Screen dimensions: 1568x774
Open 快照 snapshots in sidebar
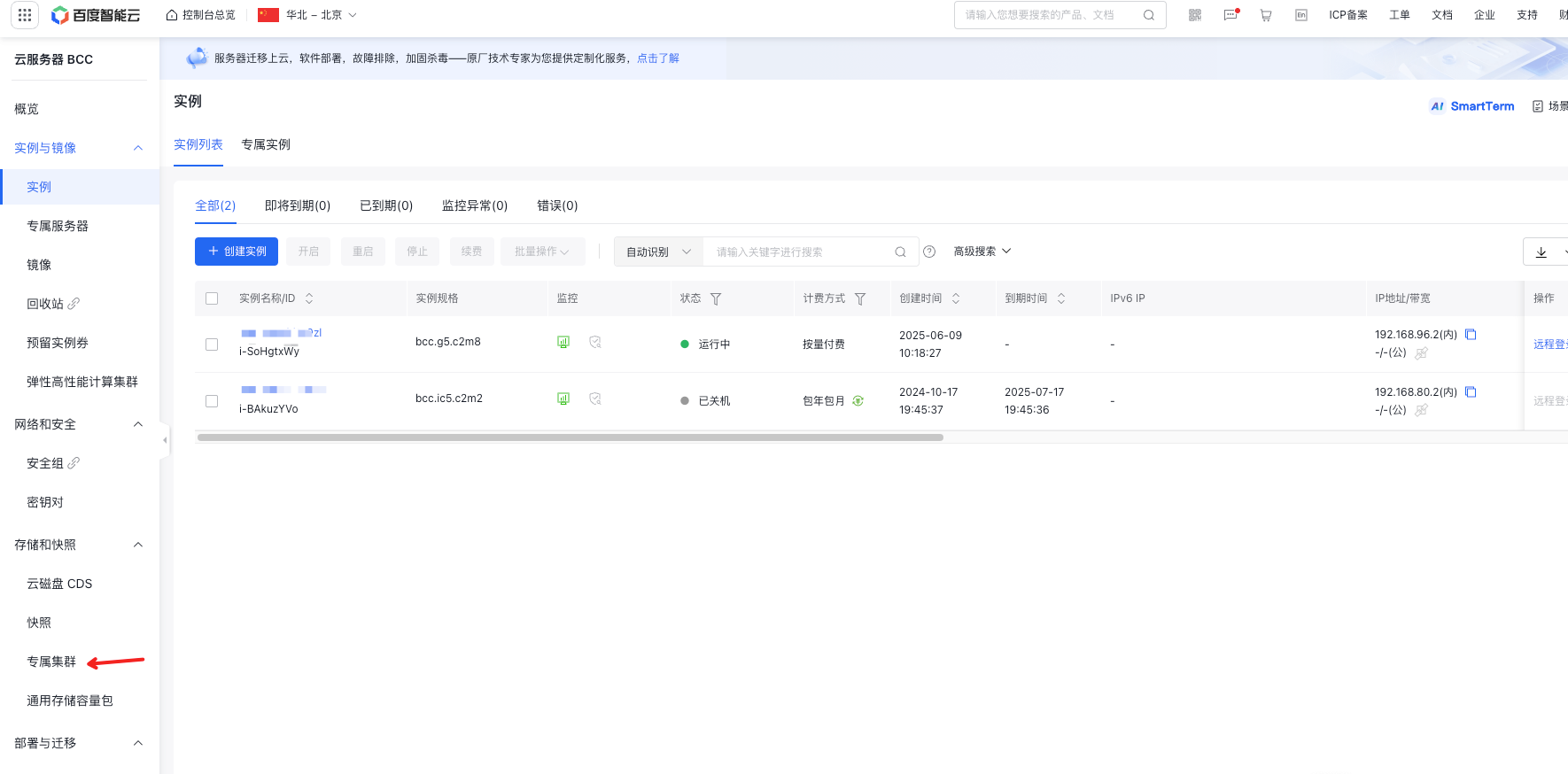[39, 623]
